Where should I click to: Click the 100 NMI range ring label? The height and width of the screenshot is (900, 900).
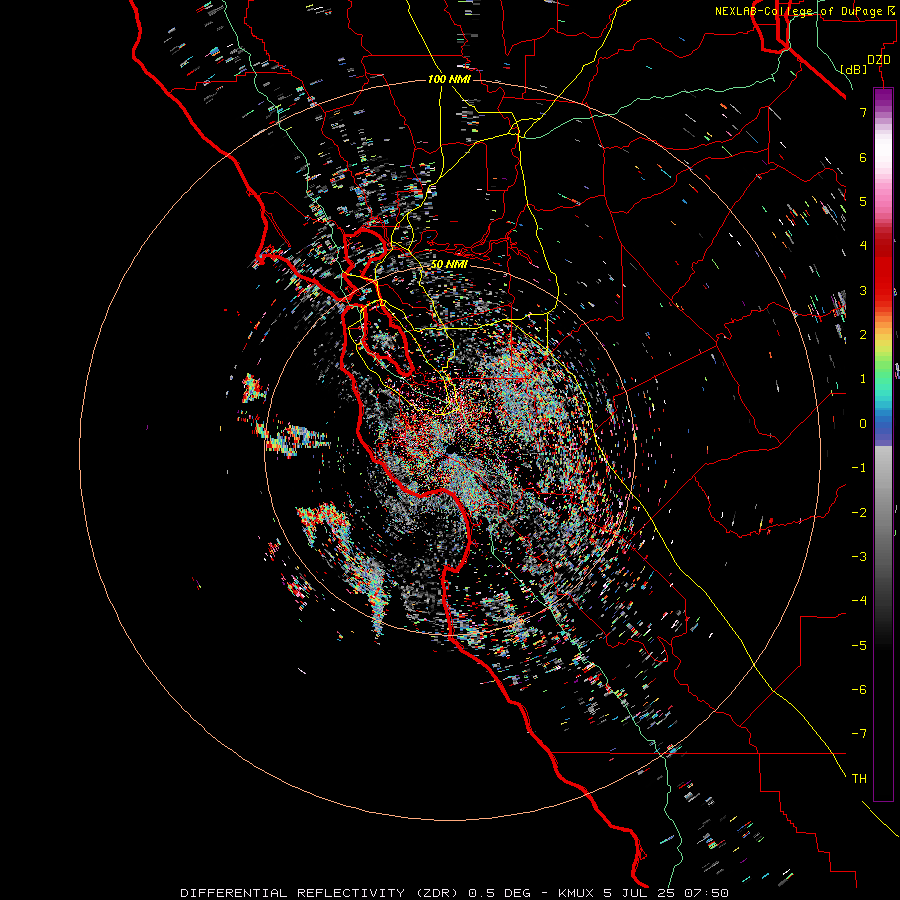coord(449,79)
